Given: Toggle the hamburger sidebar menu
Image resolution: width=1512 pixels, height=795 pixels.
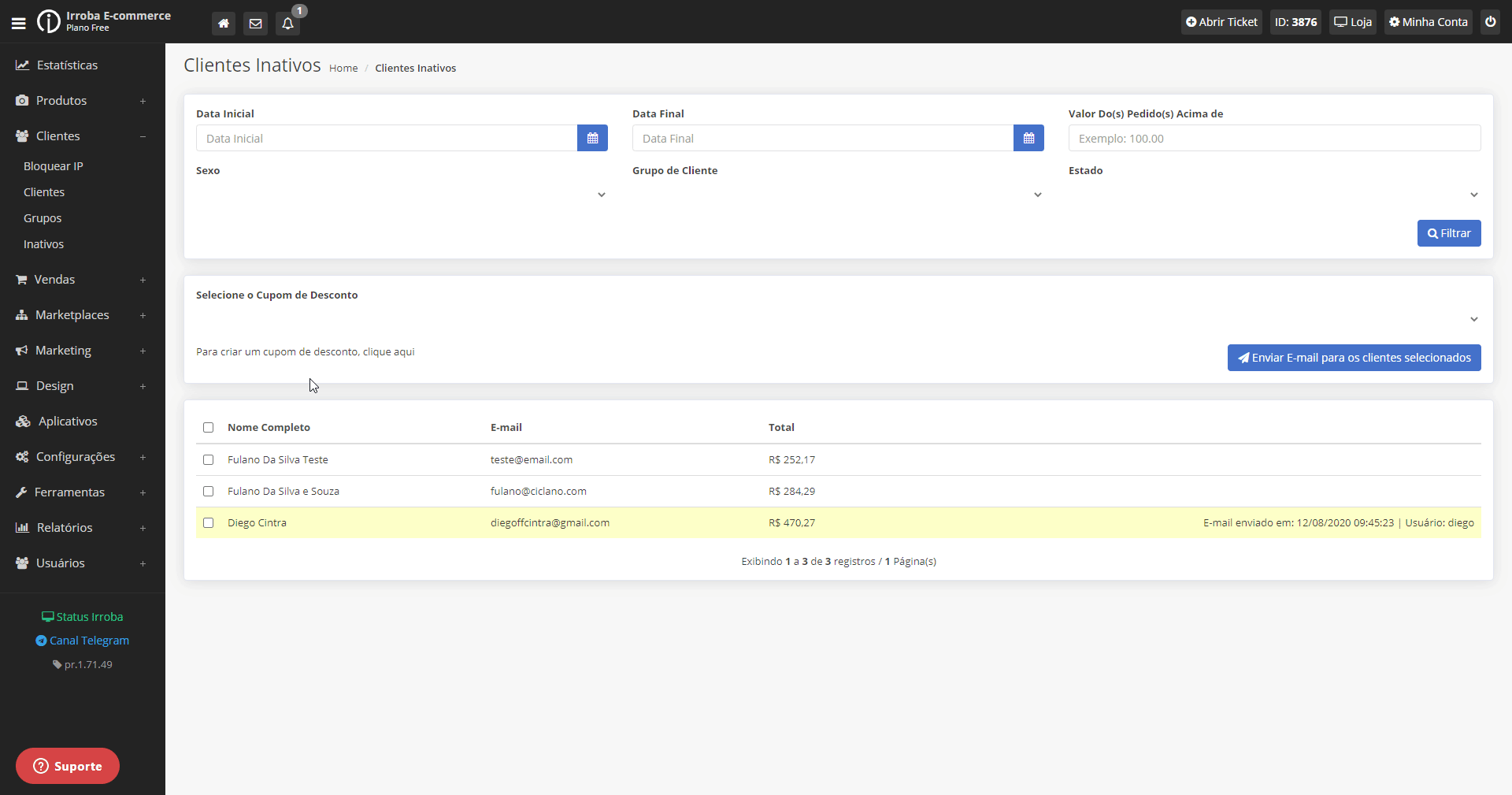Looking at the screenshot, I should tap(19, 24).
